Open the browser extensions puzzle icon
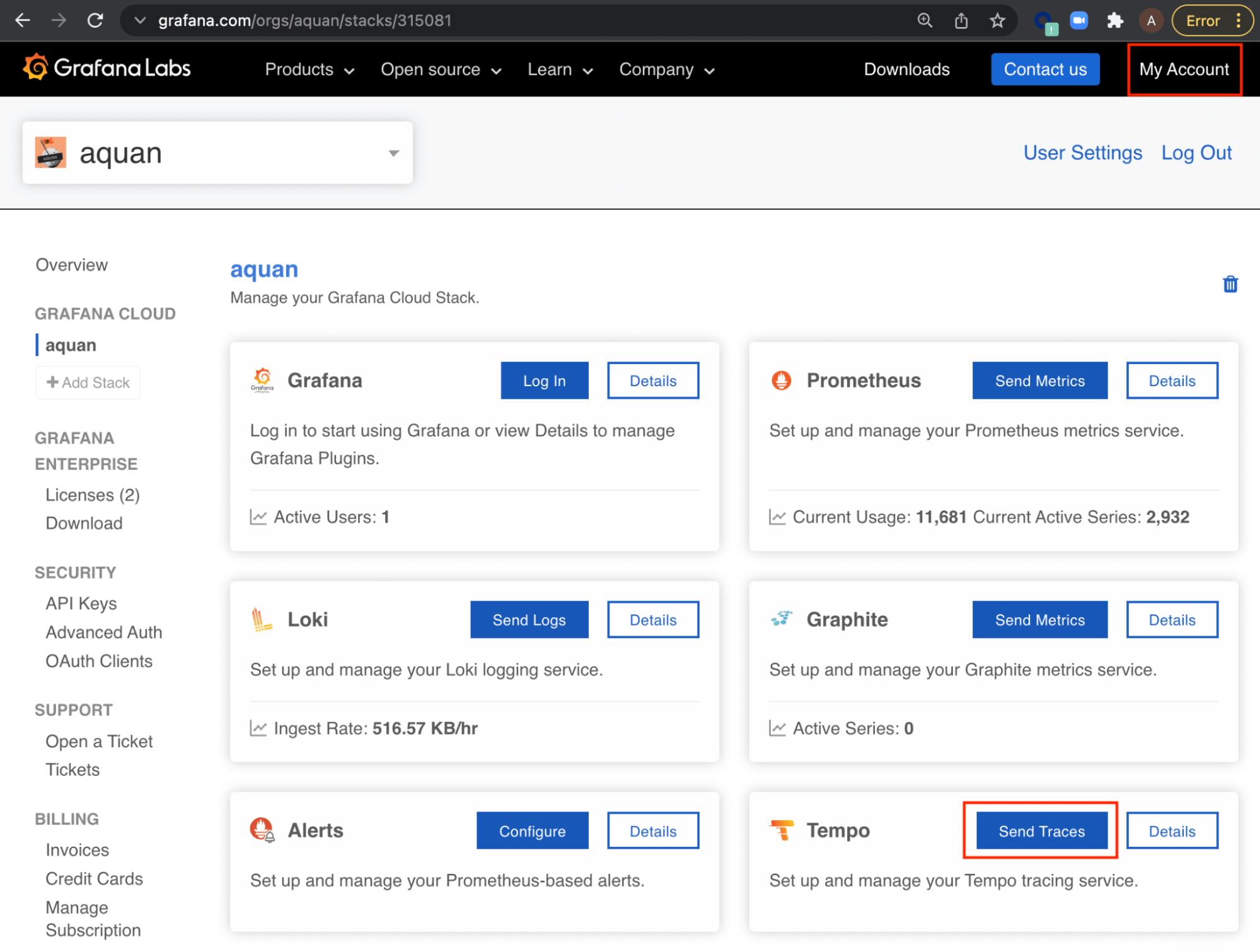1260x952 pixels. pos(1114,20)
